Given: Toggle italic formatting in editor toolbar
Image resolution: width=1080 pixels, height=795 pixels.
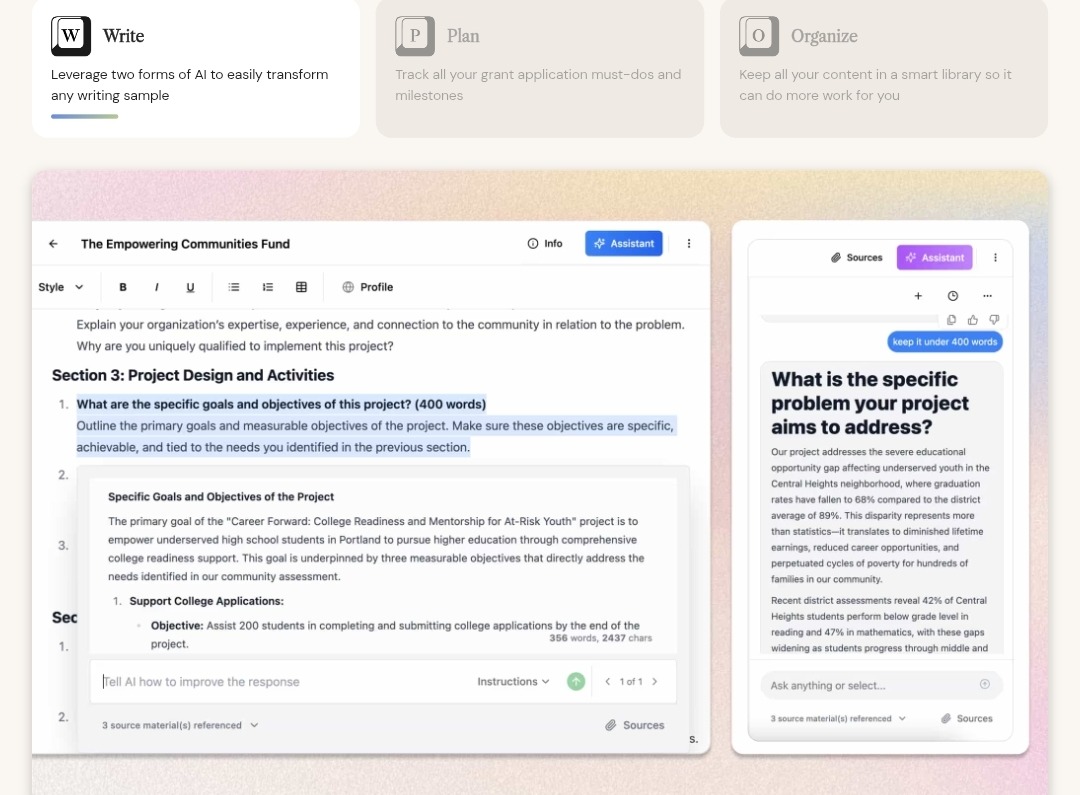Looking at the screenshot, I should coord(156,287).
